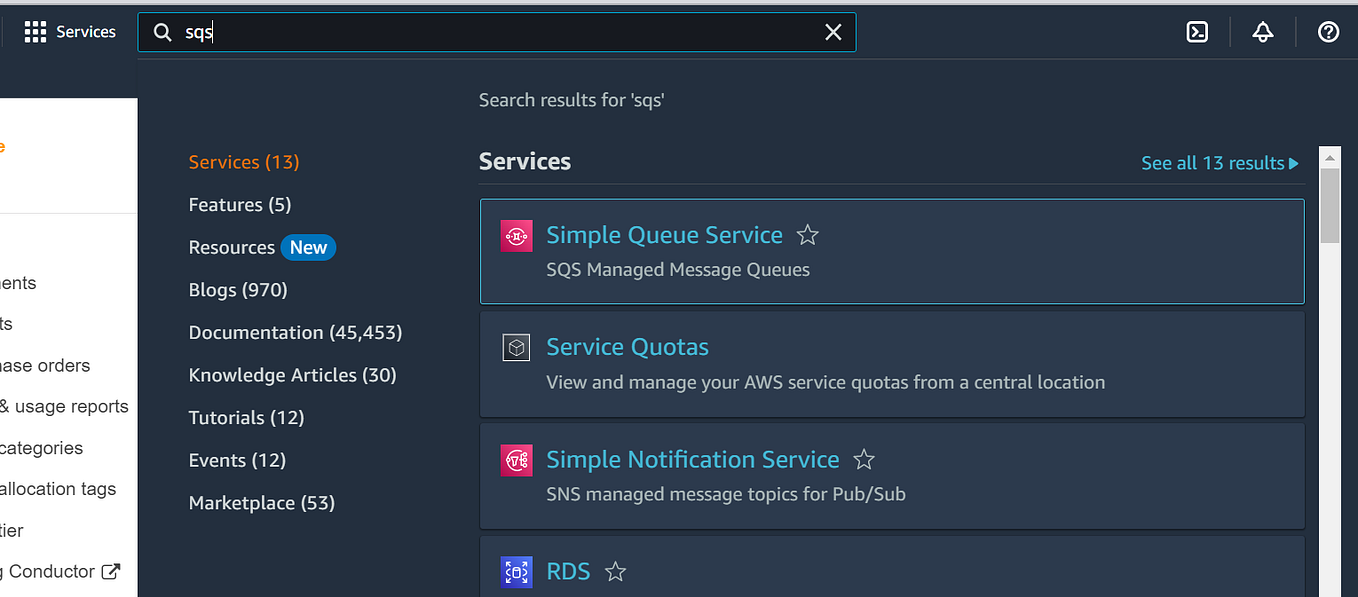The image size is (1358, 597).
Task: Click inside the sqs search field
Action: pyautogui.click(x=500, y=32)
